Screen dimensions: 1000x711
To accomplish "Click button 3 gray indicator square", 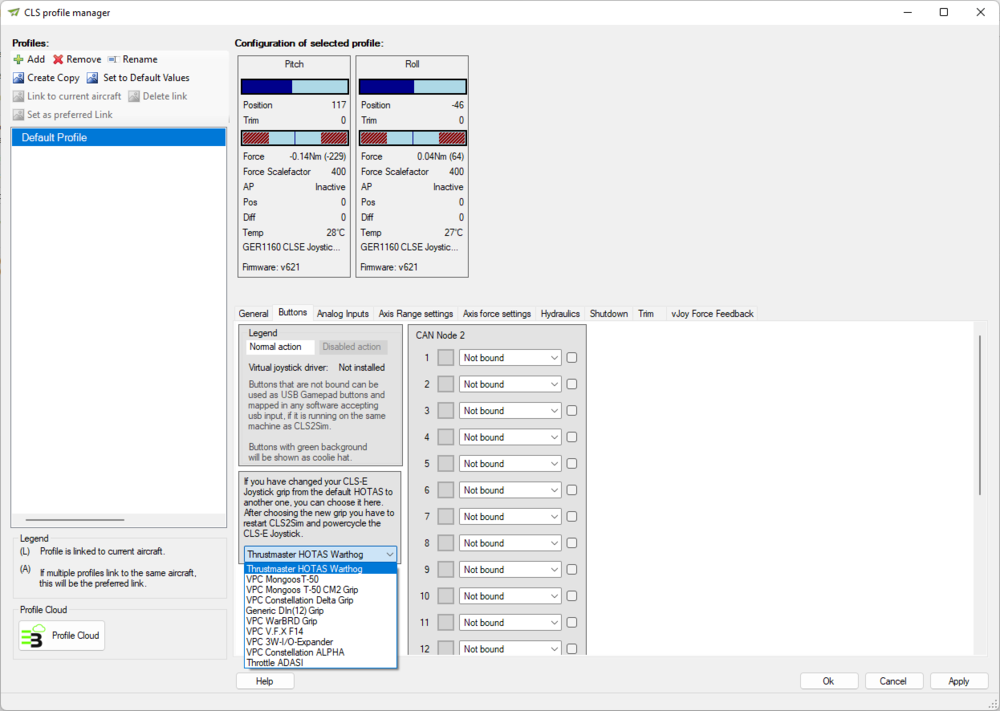I will tap(446, 411).
